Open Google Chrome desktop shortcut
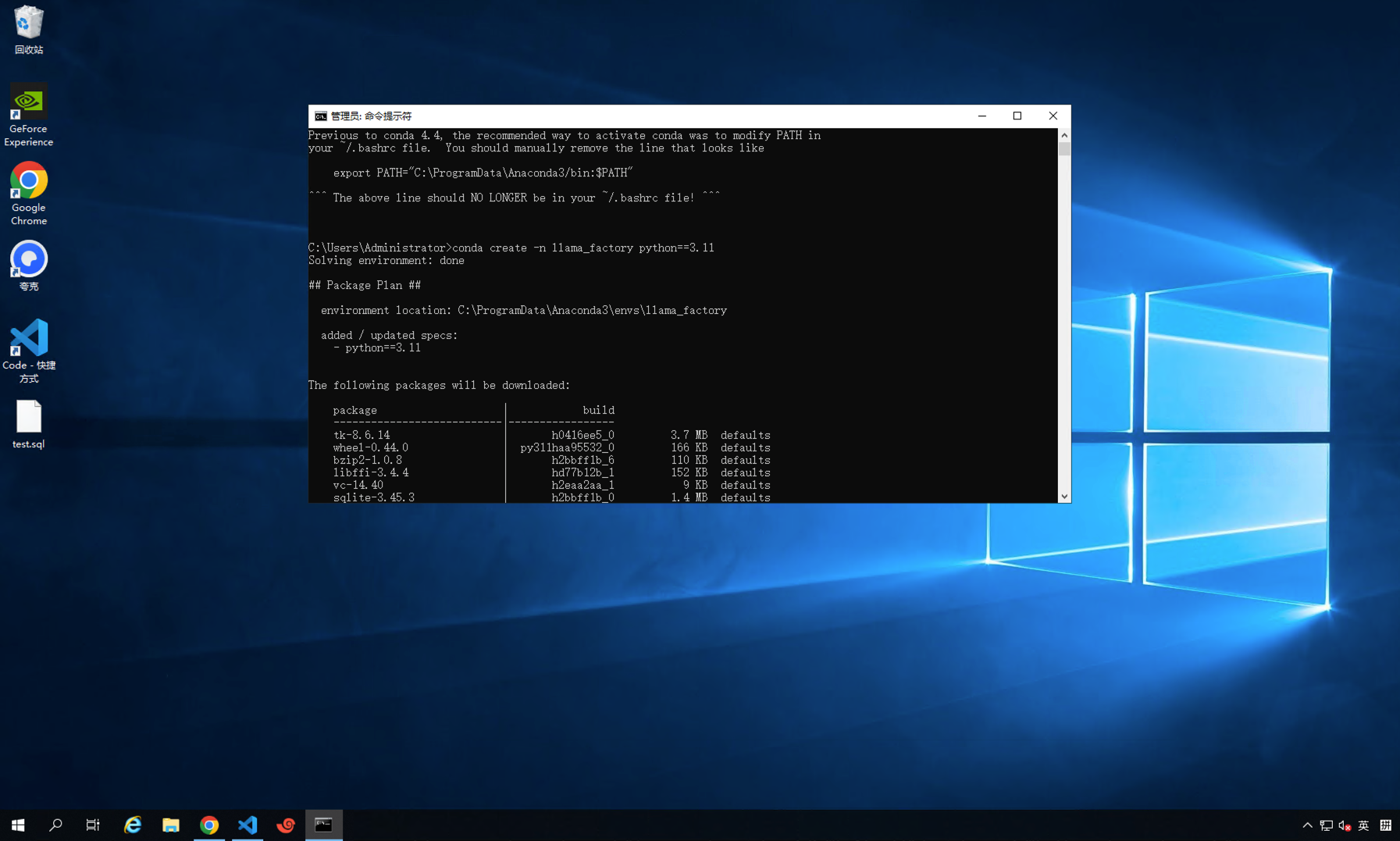 (x=29, y=181)
